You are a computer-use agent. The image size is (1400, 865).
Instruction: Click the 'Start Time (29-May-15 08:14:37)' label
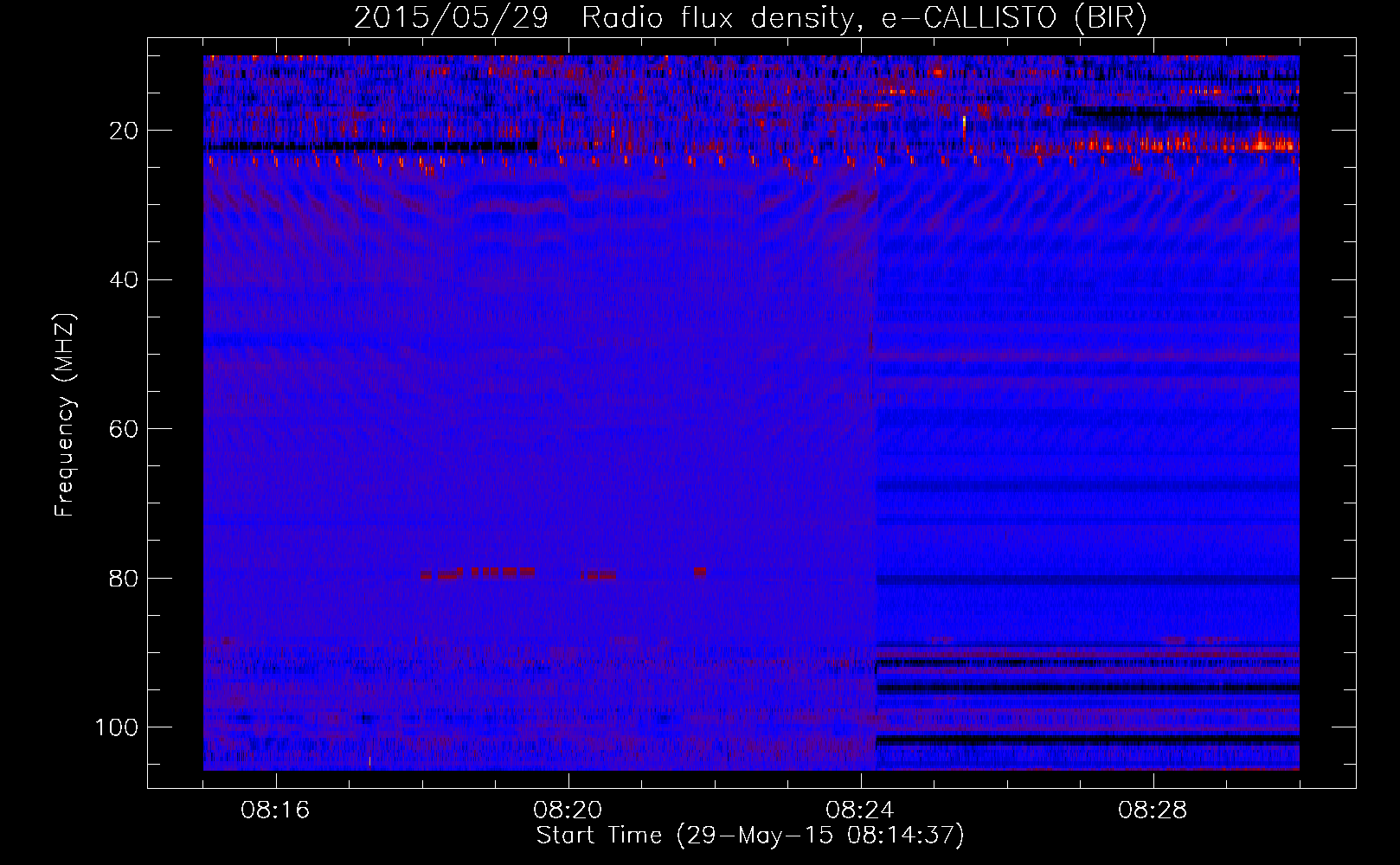tap(750, 836)
